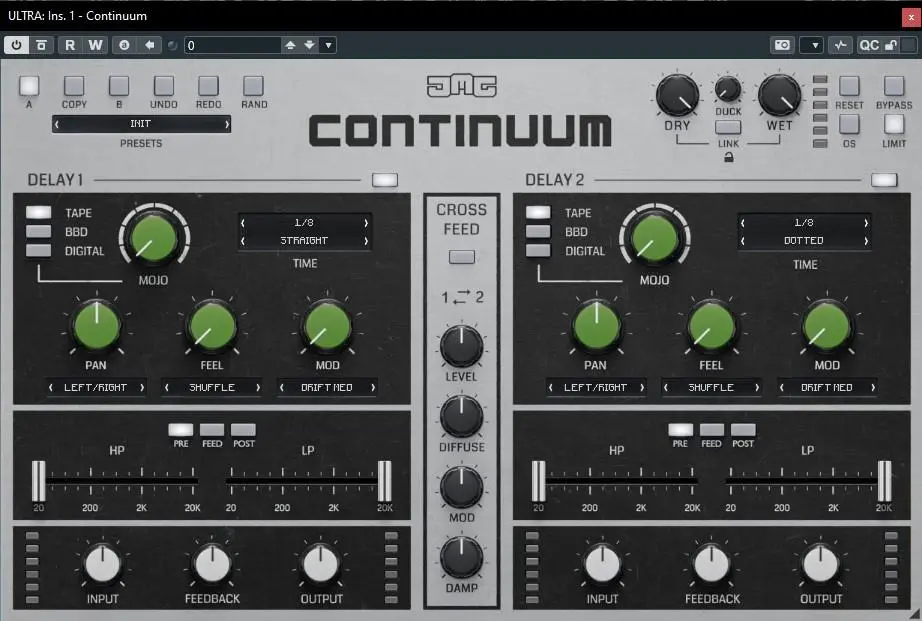Image resolution: width=922 pixels, height=621 pixels.
Task: Go to next preset from INIT
Action: (226, 124)
